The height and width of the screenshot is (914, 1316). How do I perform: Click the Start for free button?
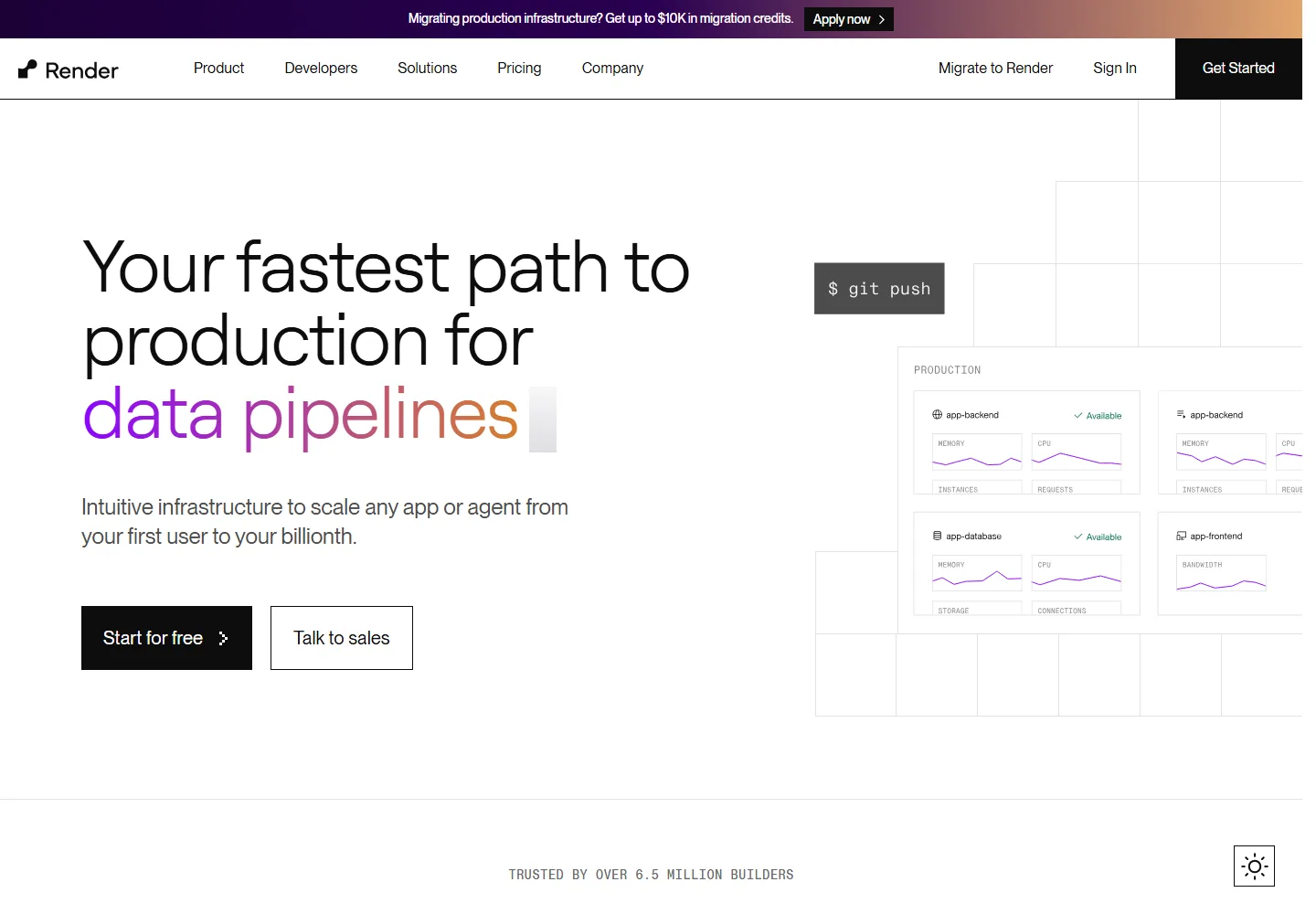point(166,638)
